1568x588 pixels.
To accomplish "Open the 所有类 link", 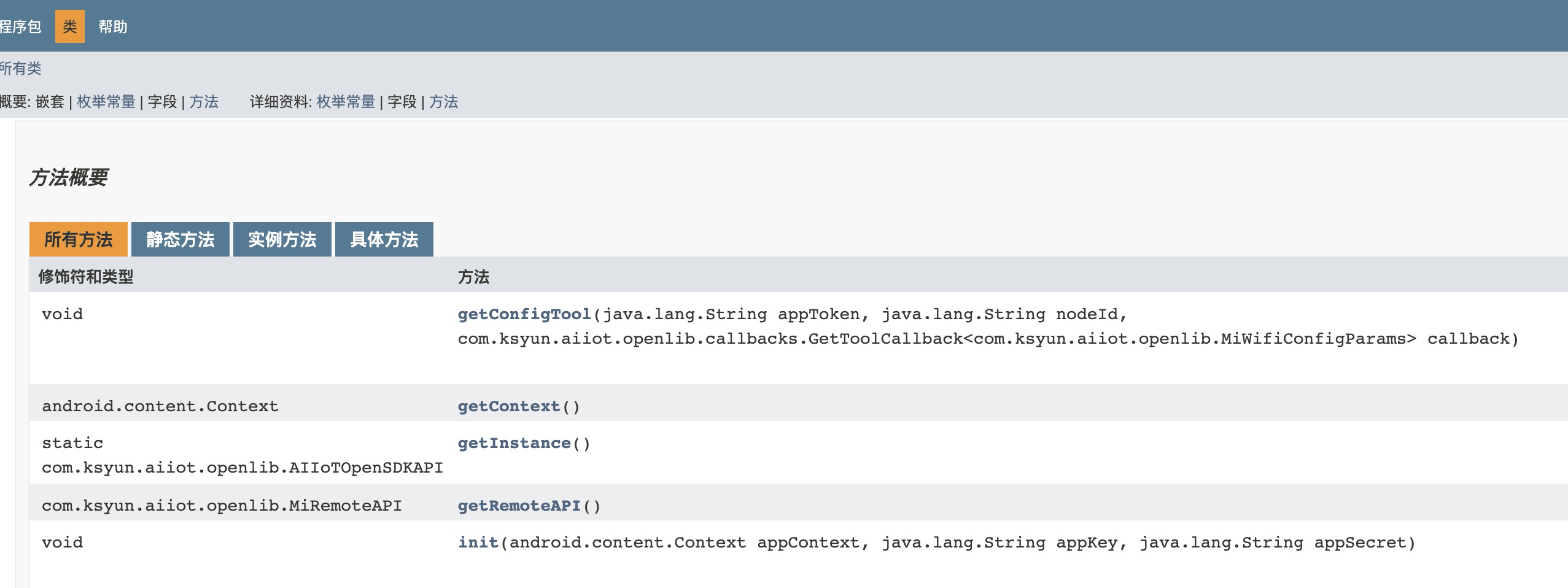I will (x=20, y=68).
